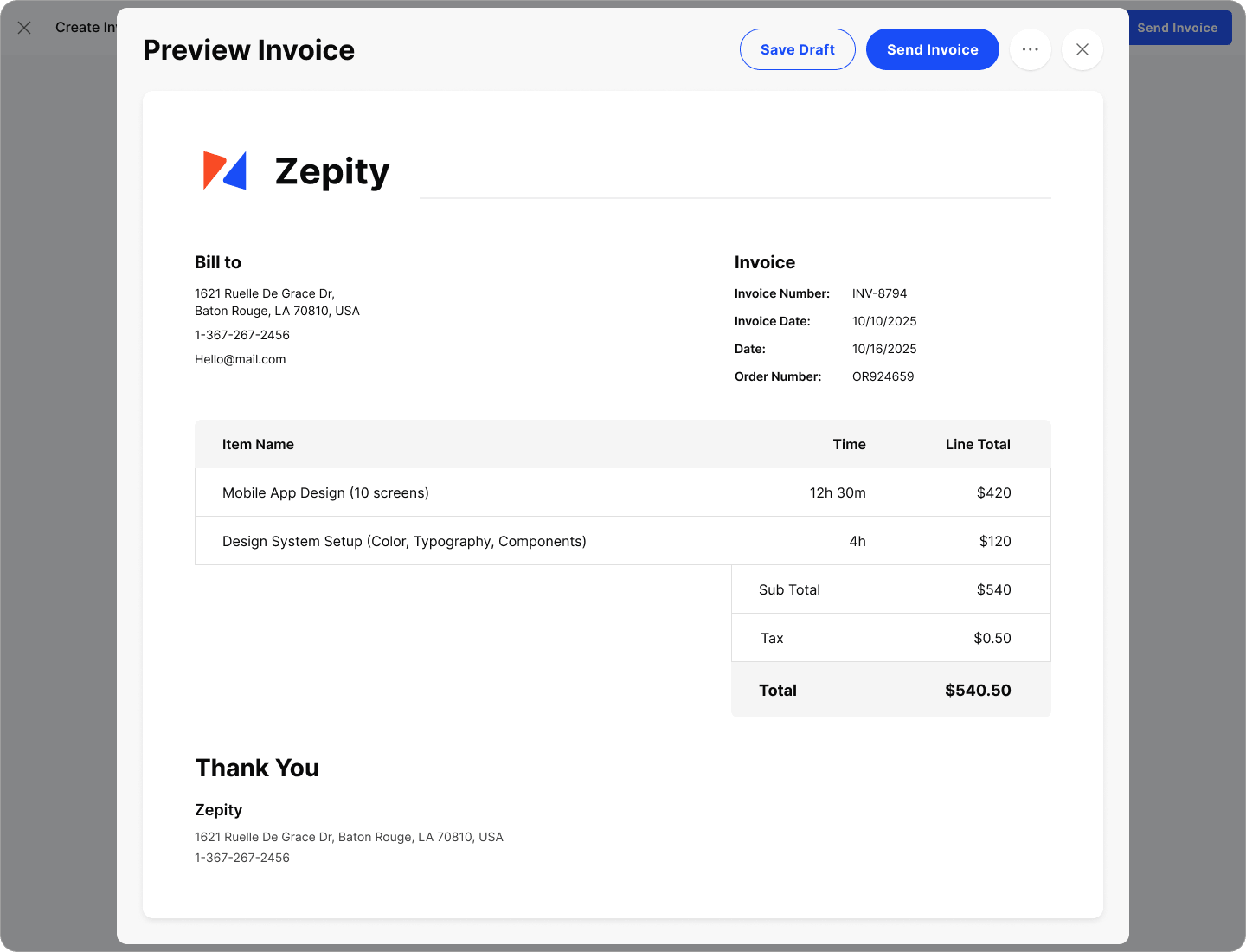Click the Hello@mail.com email address
This screenshot has height=952, width=1246.
[x=240, y=359]
